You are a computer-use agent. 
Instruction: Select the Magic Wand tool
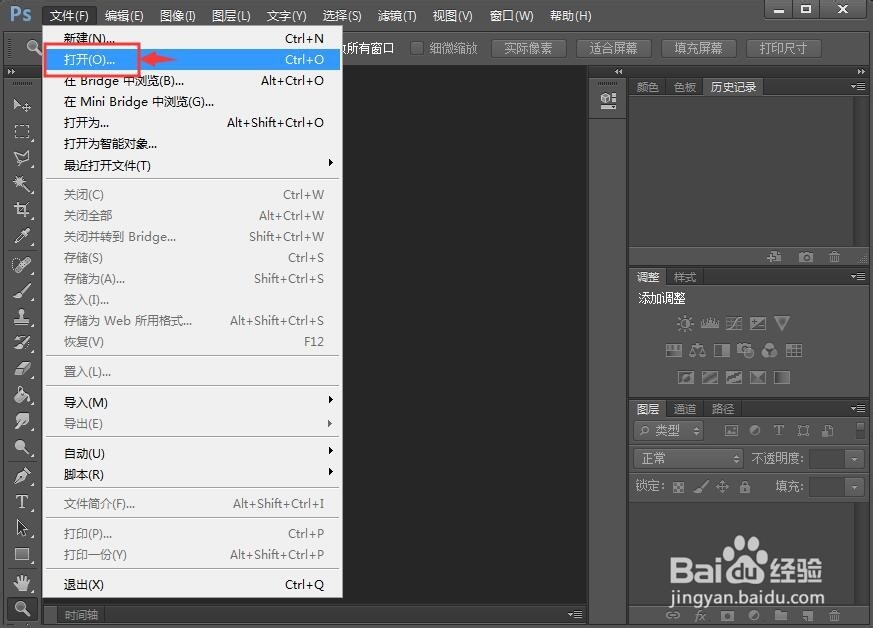(x=22, y=184)
